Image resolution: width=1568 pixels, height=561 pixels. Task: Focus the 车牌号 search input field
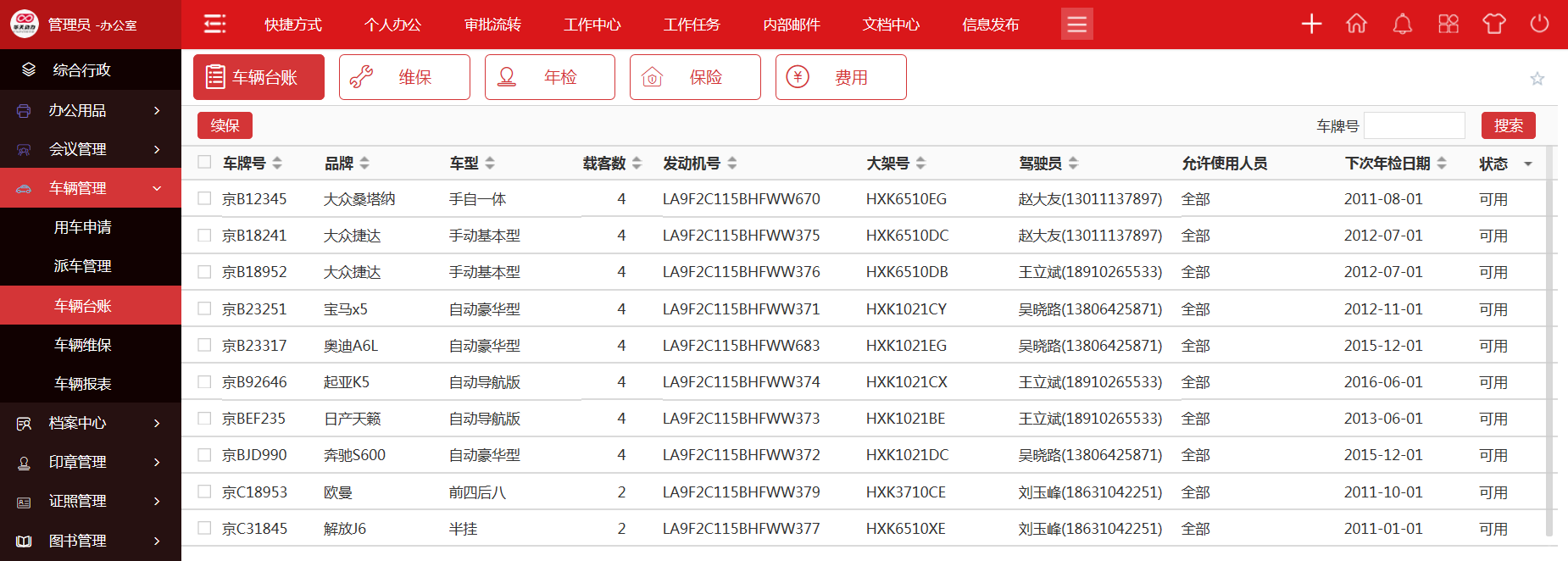tap(1414, 125)
